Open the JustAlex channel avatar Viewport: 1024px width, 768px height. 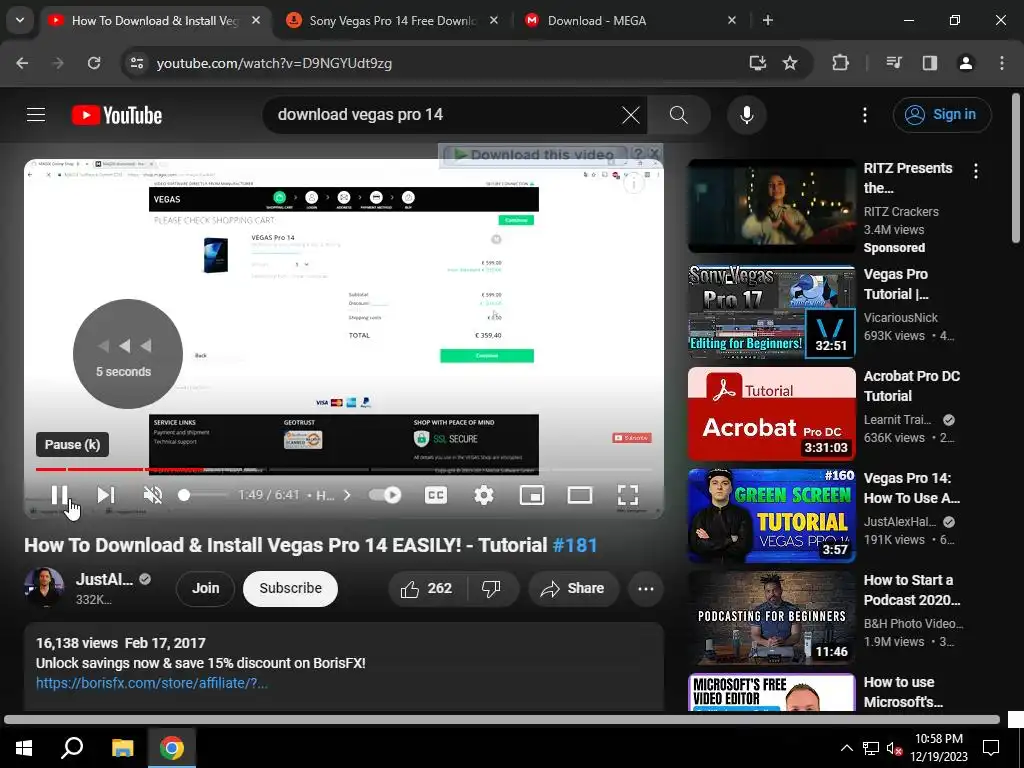pyautogui.click(x=44, y=587)
